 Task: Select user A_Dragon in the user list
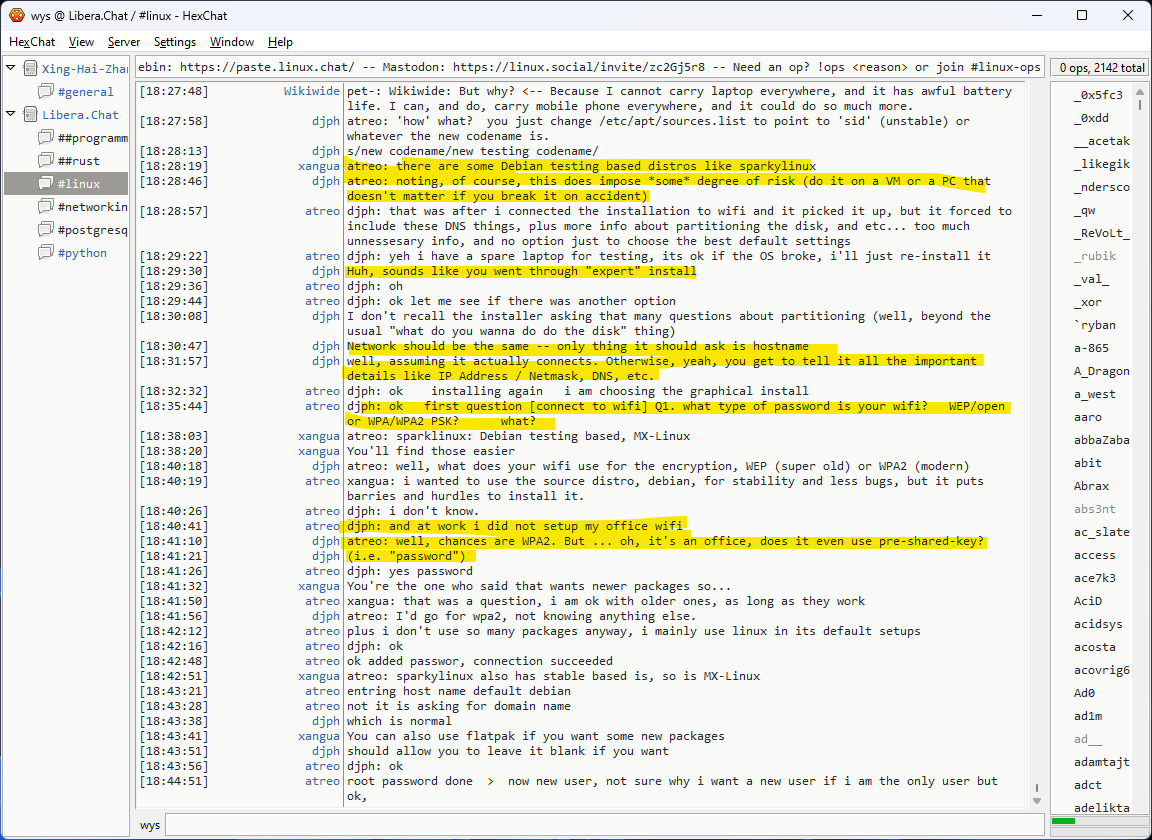[x=1101, y=371]
